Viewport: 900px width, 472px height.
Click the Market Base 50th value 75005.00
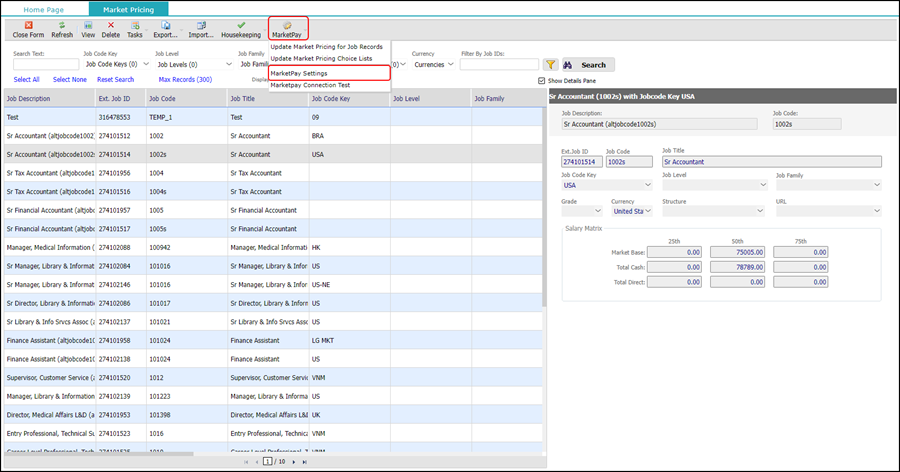(738, 252)
